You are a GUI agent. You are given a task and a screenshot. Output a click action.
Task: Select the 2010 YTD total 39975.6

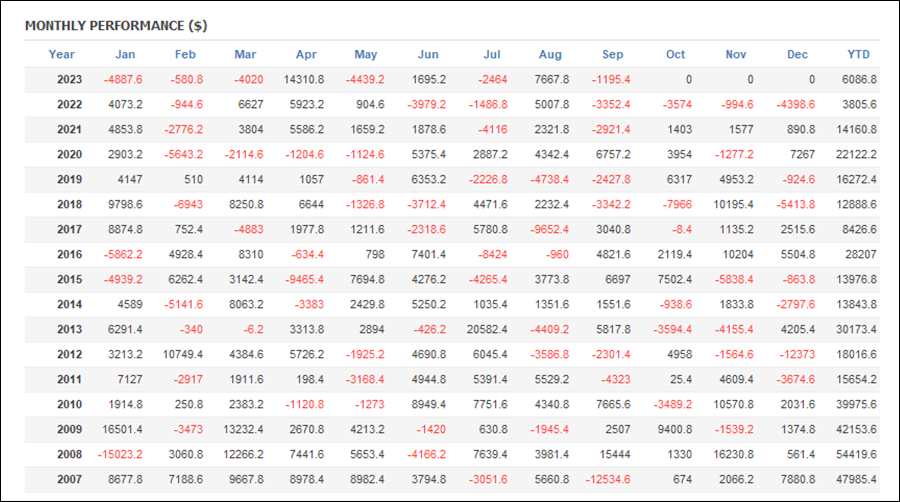click(x=856, y=404)
